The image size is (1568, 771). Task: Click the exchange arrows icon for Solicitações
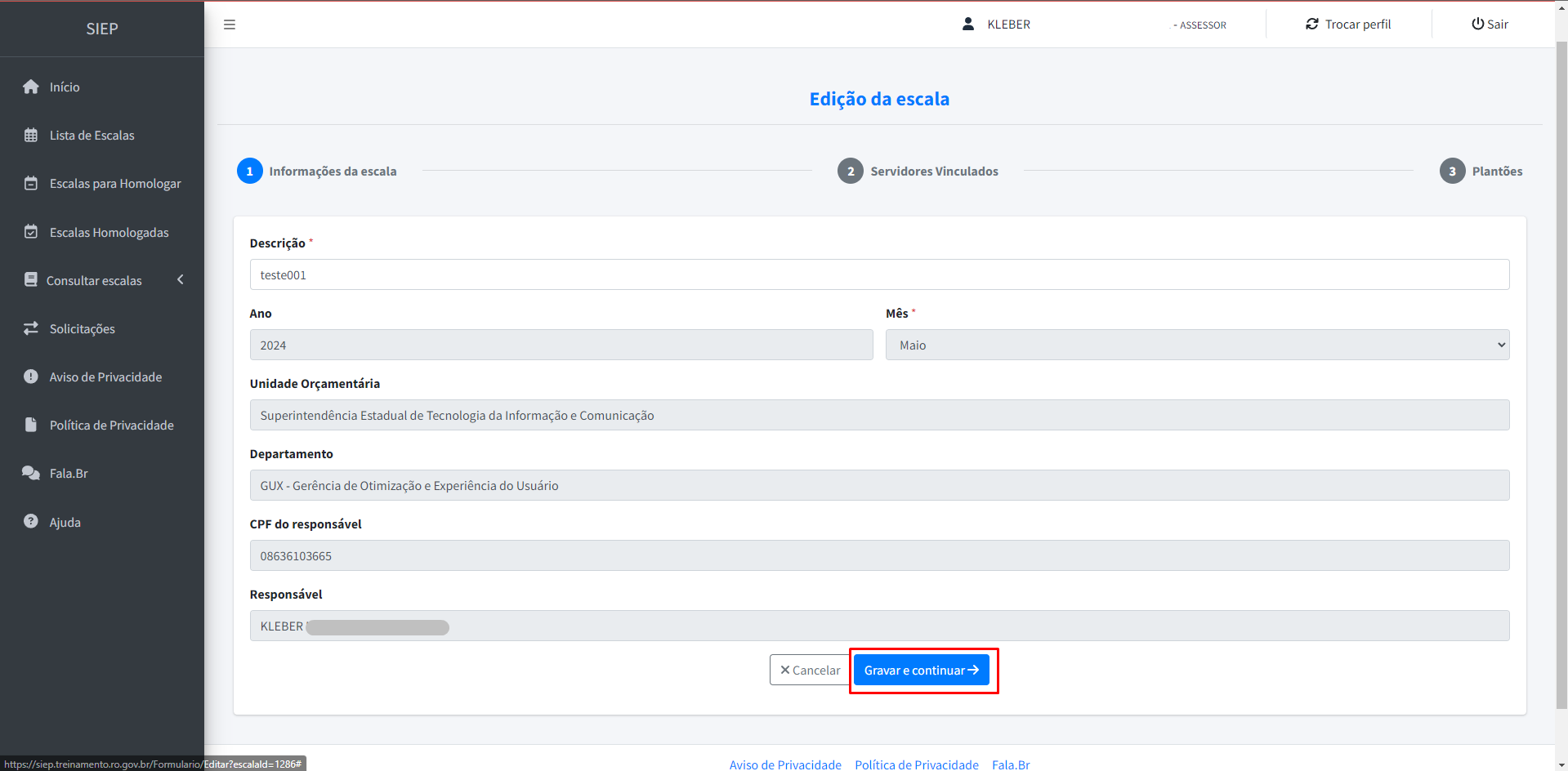31,328
